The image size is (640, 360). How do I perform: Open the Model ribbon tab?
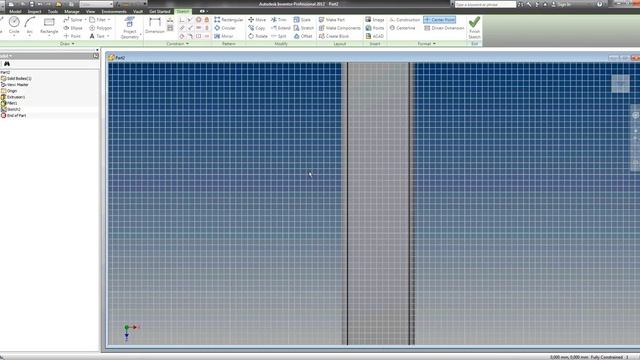[15, 11]
